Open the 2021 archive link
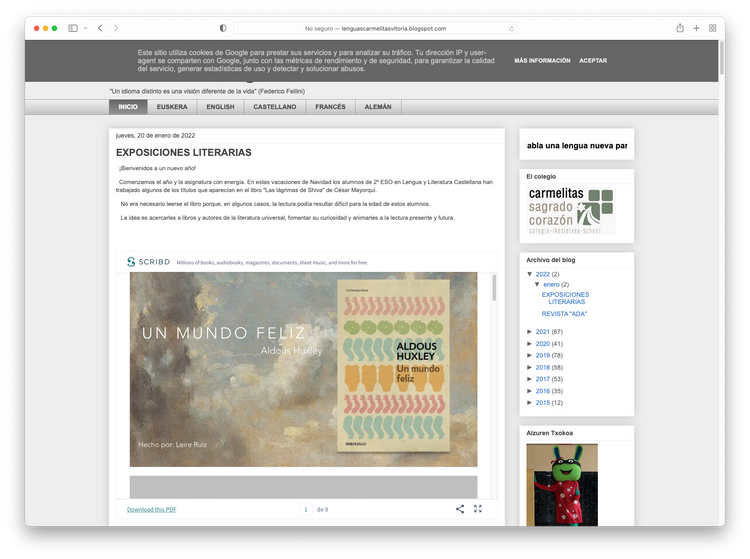This screenshot has height=559, width=750. coord(542,332)
